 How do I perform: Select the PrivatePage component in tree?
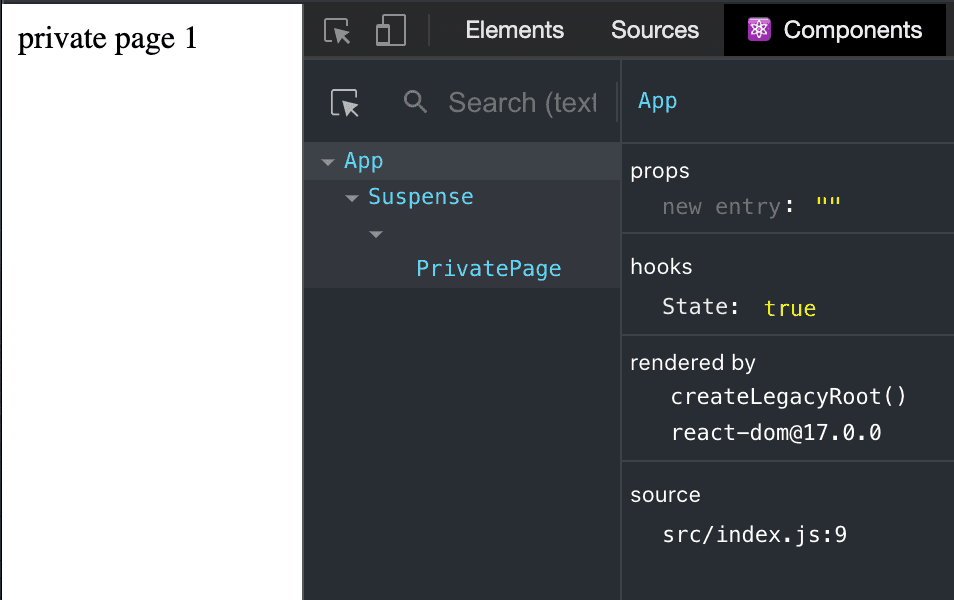tap(489, 268)
